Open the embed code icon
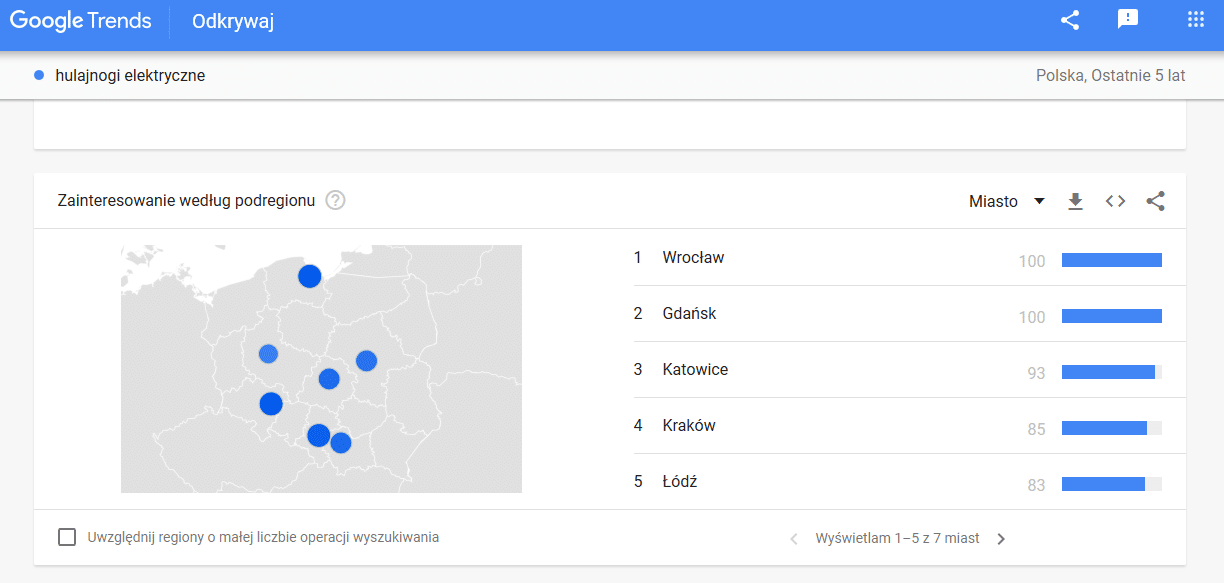Viewport: 1224px width, 583px height. pos(1115,201)
